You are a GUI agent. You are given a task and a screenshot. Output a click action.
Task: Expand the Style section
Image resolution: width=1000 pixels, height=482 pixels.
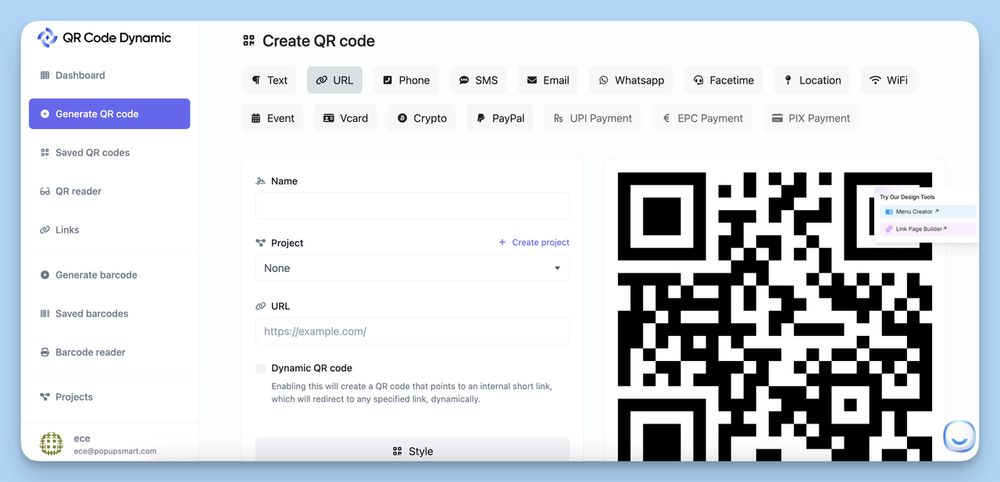coord(412,451)
